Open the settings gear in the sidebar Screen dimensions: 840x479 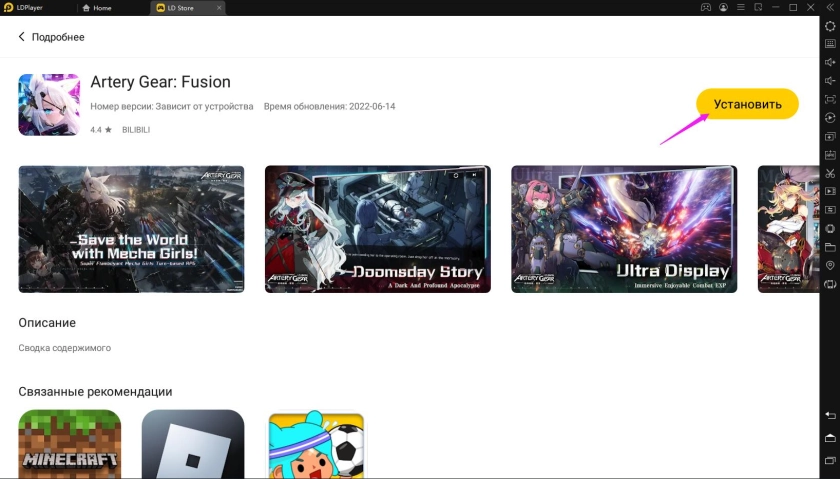point(830,26)
